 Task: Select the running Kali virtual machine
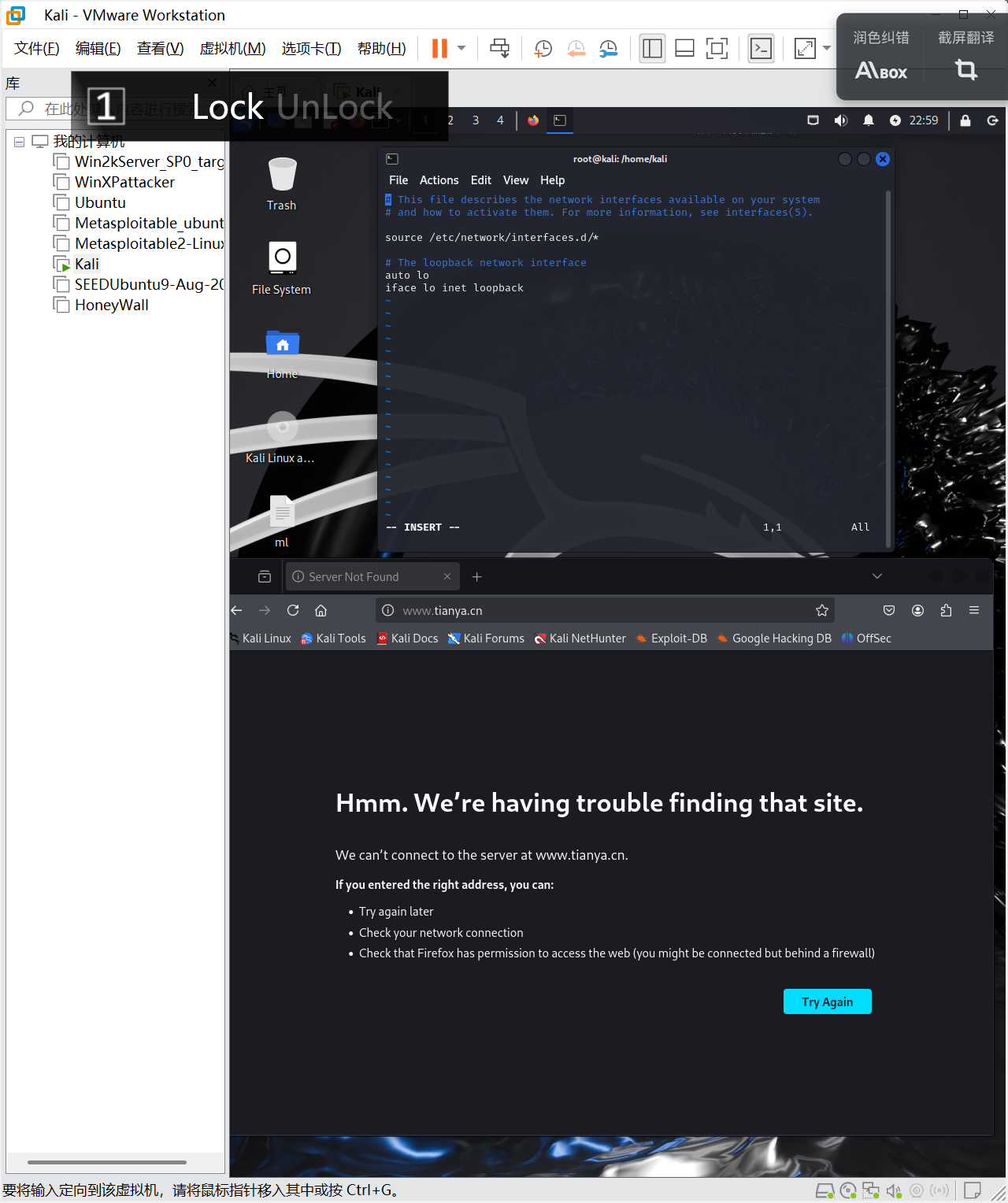(x=77, y=264)
